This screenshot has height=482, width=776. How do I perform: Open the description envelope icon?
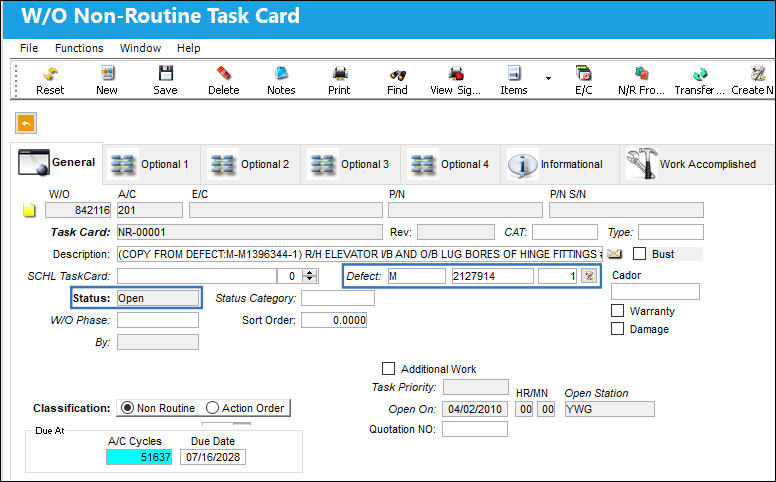pos(614,254)
